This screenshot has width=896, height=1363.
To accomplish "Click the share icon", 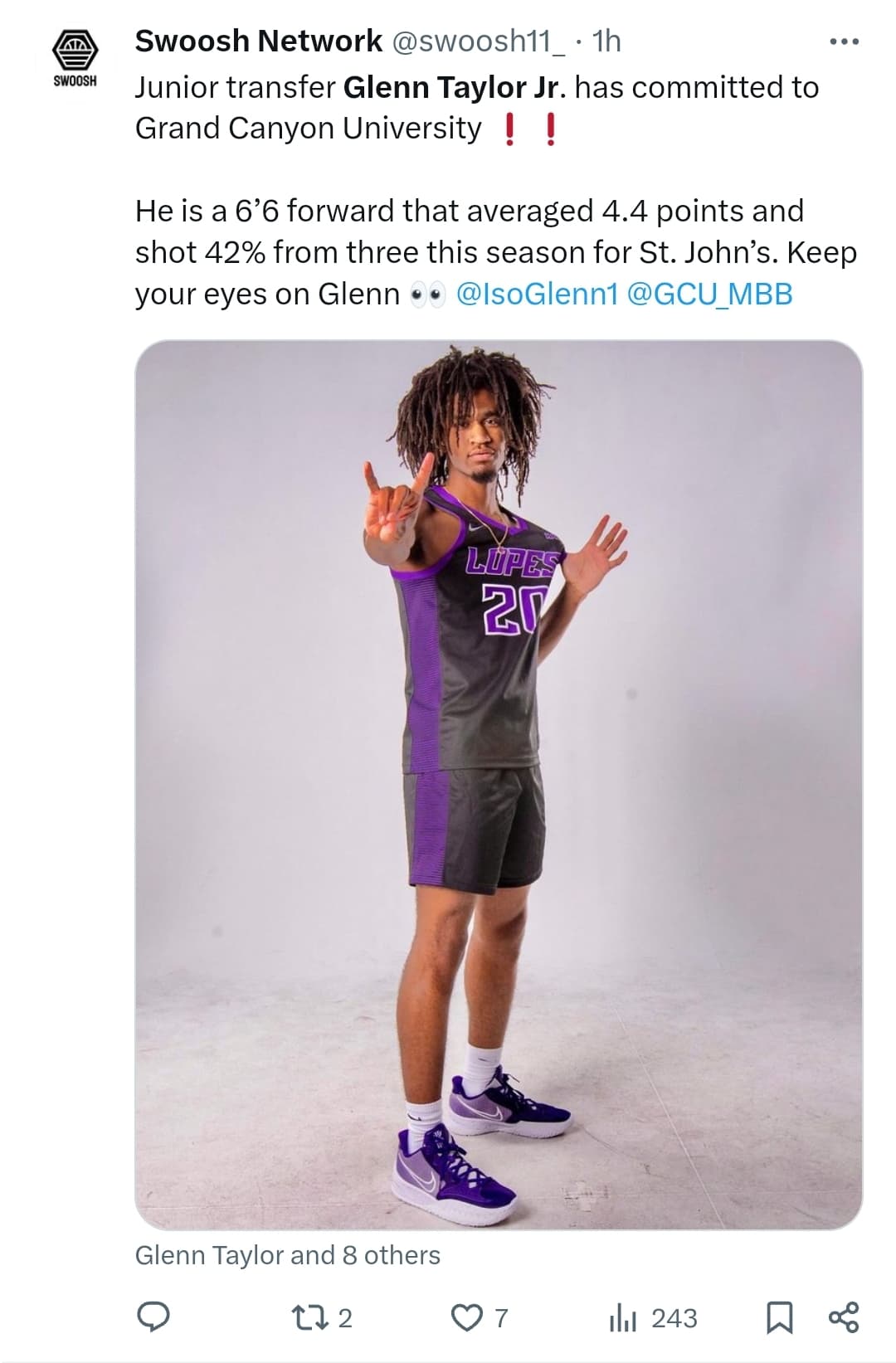I will coord(844,1317).
